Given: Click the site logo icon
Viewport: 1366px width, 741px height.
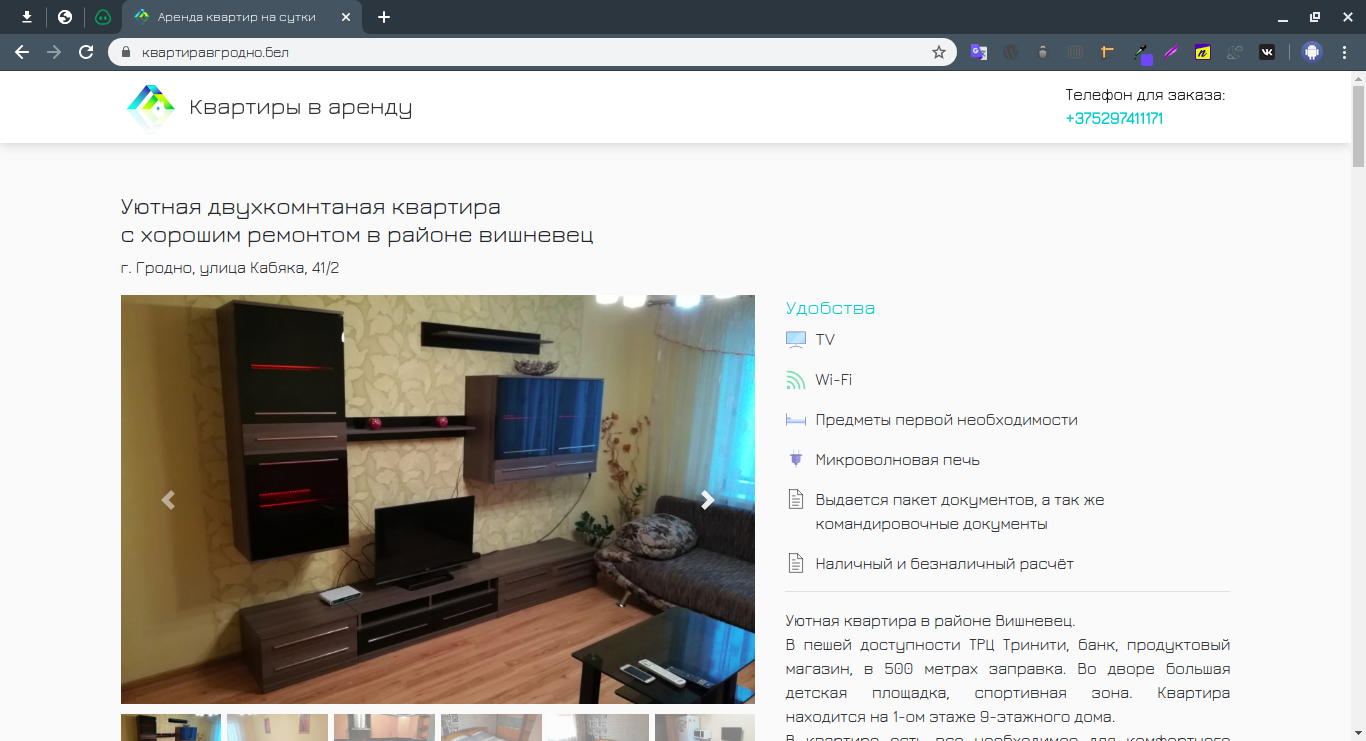Looking at the screenshot, I should pos(150,107).
